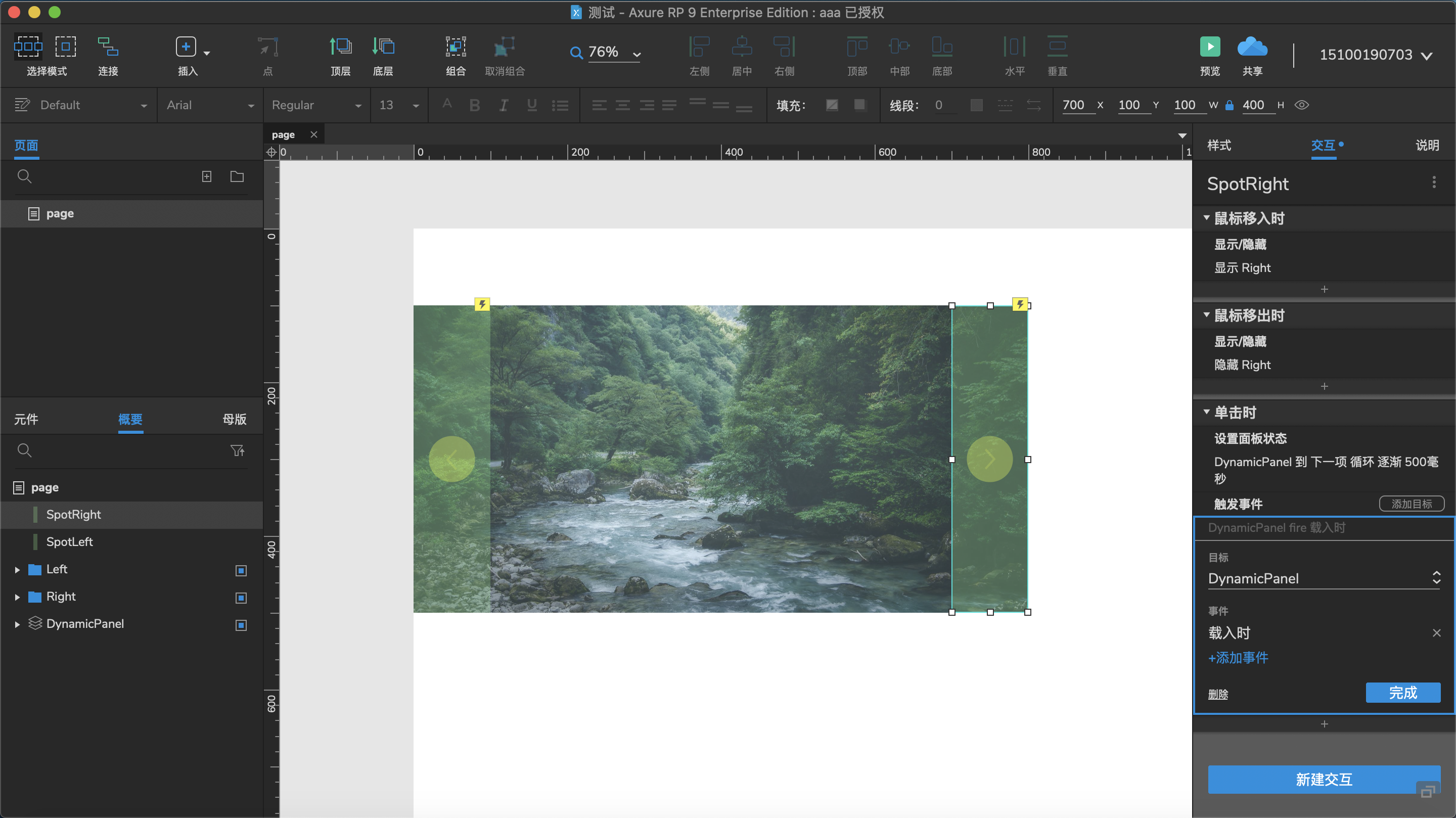Click the +添加事件 (Add event) link

[x=1238, y=657]
